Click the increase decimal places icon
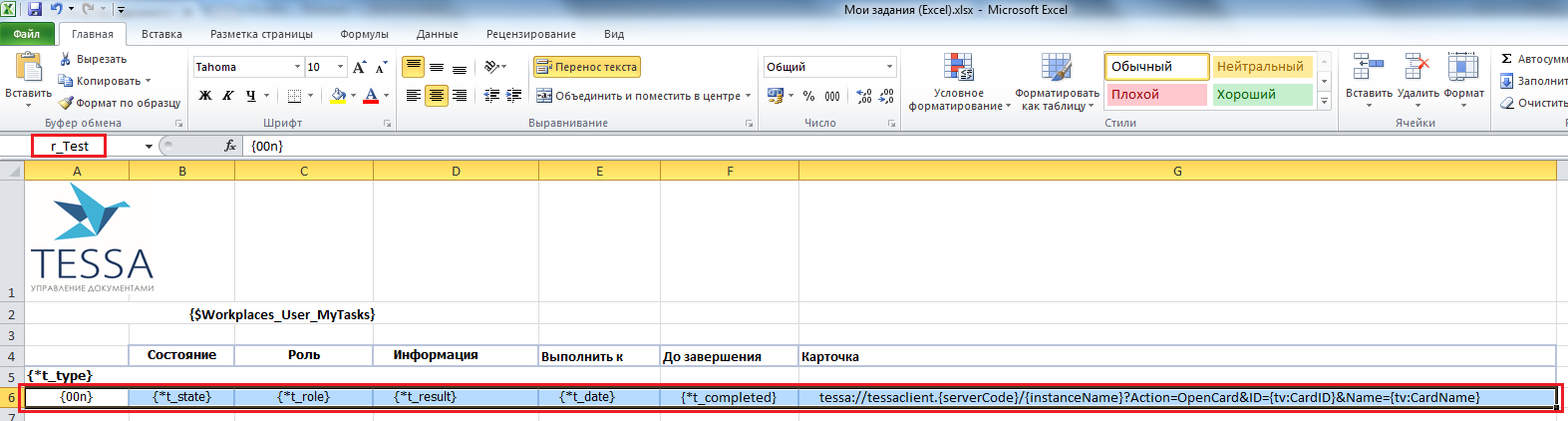The image size is (1568, 421). pos(863,96)
